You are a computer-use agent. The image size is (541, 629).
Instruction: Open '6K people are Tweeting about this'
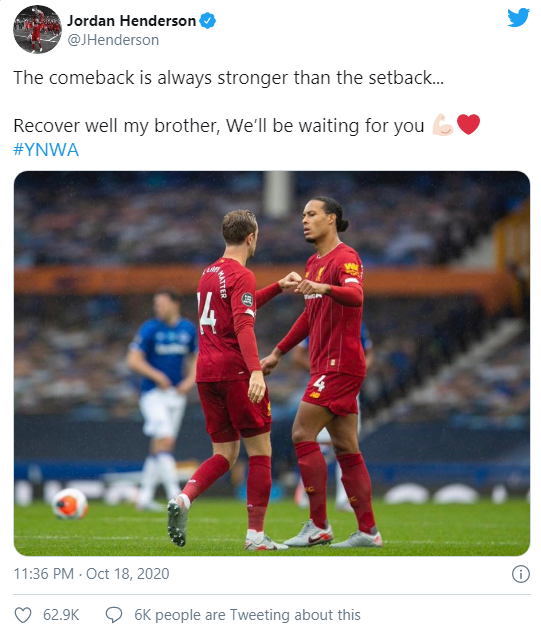[x=247, y=615]
